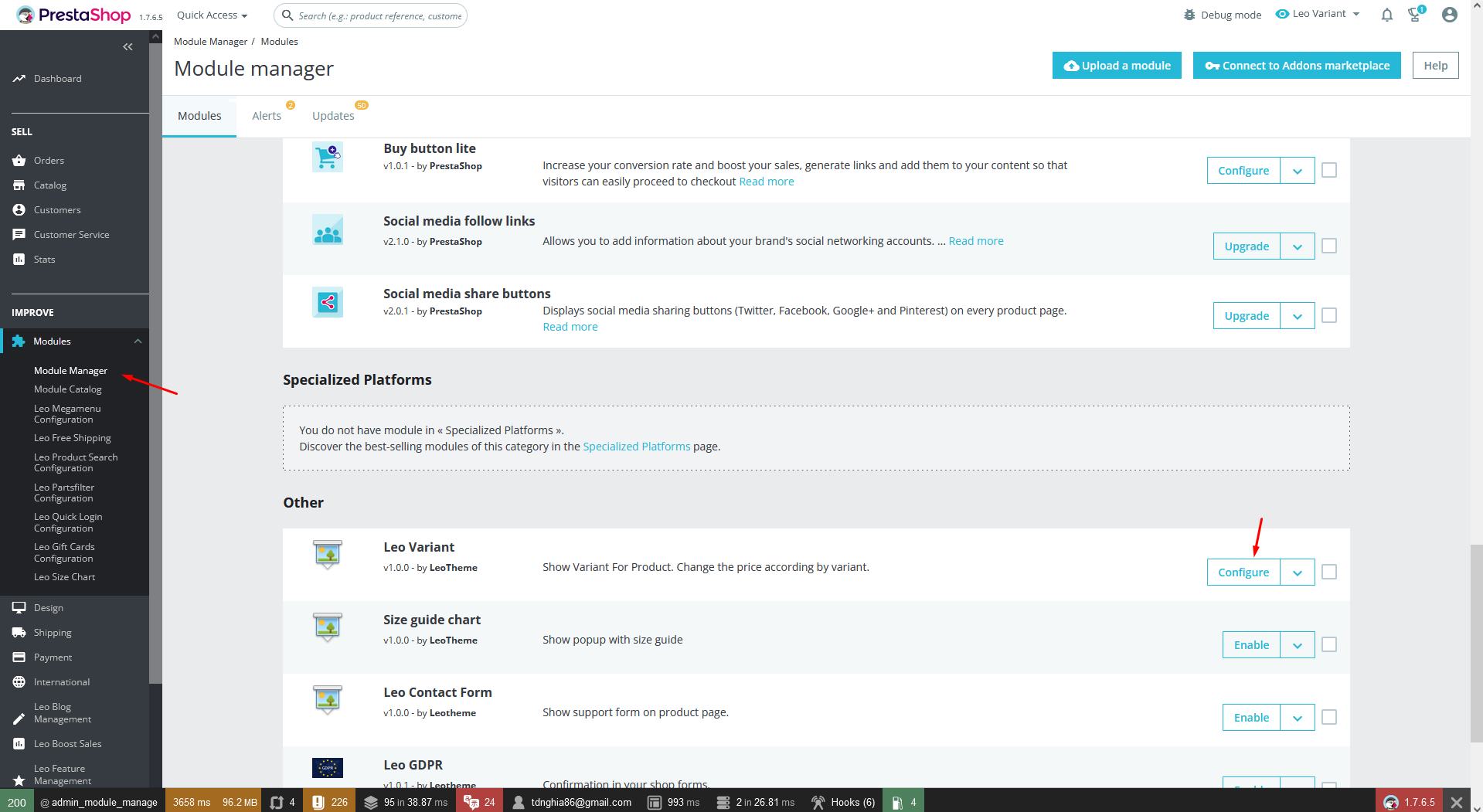Image resolution: width=1483 pixels, height=812 pixels.
Task: Click the Upload a module button
Action: pos(1117,66)
